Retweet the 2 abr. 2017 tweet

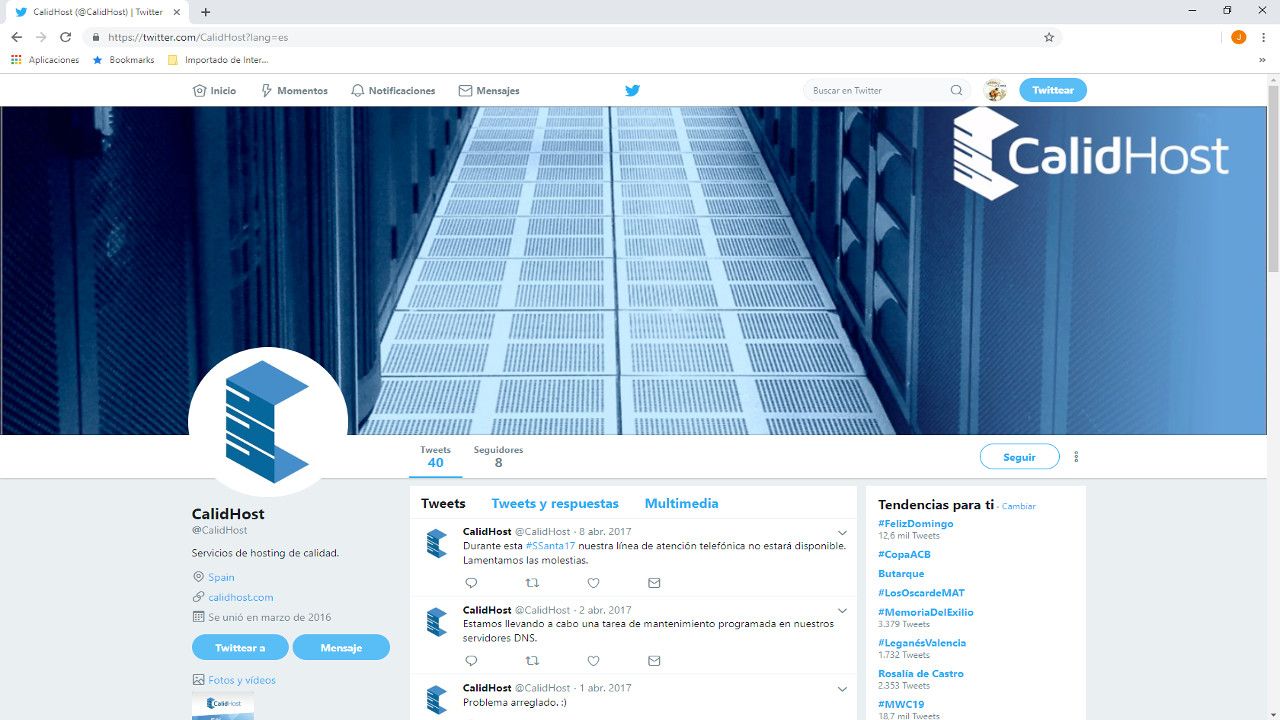(532, 661)
